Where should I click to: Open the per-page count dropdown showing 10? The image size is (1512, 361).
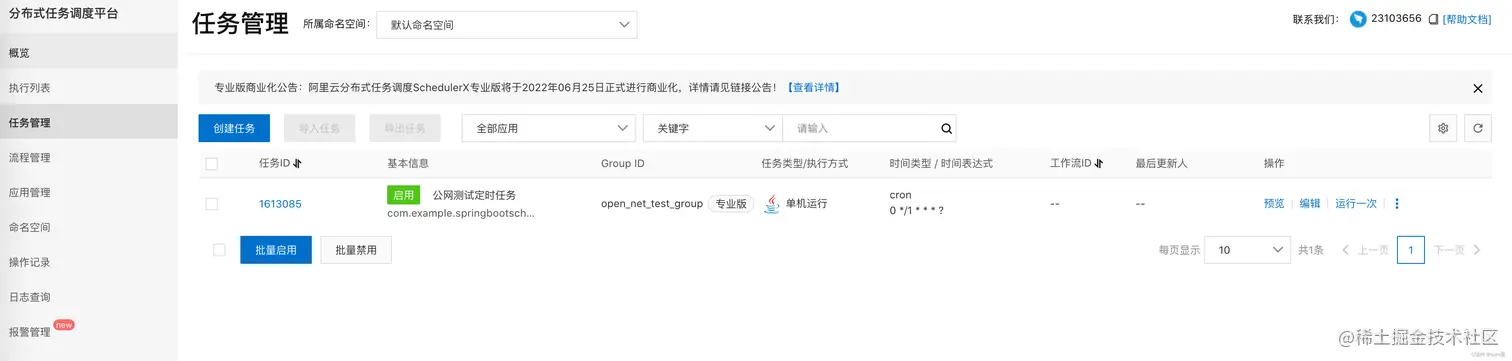point(1247,250)
